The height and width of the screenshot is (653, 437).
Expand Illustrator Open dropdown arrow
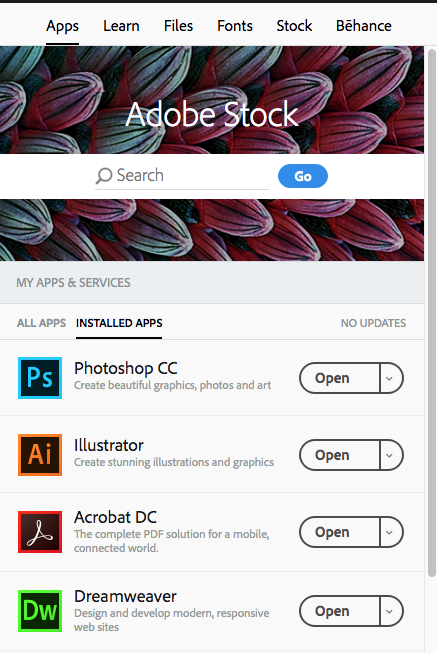(x=391, y=455)
